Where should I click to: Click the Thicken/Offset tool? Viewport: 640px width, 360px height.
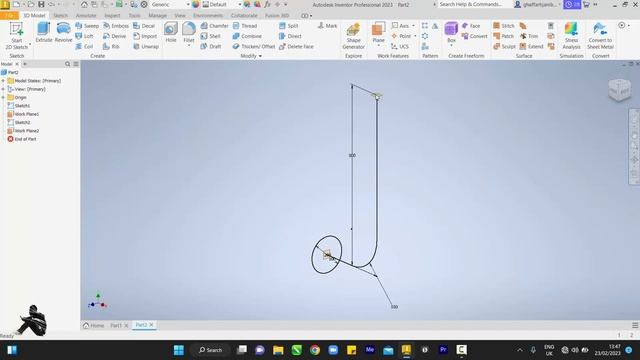(253, 47)
